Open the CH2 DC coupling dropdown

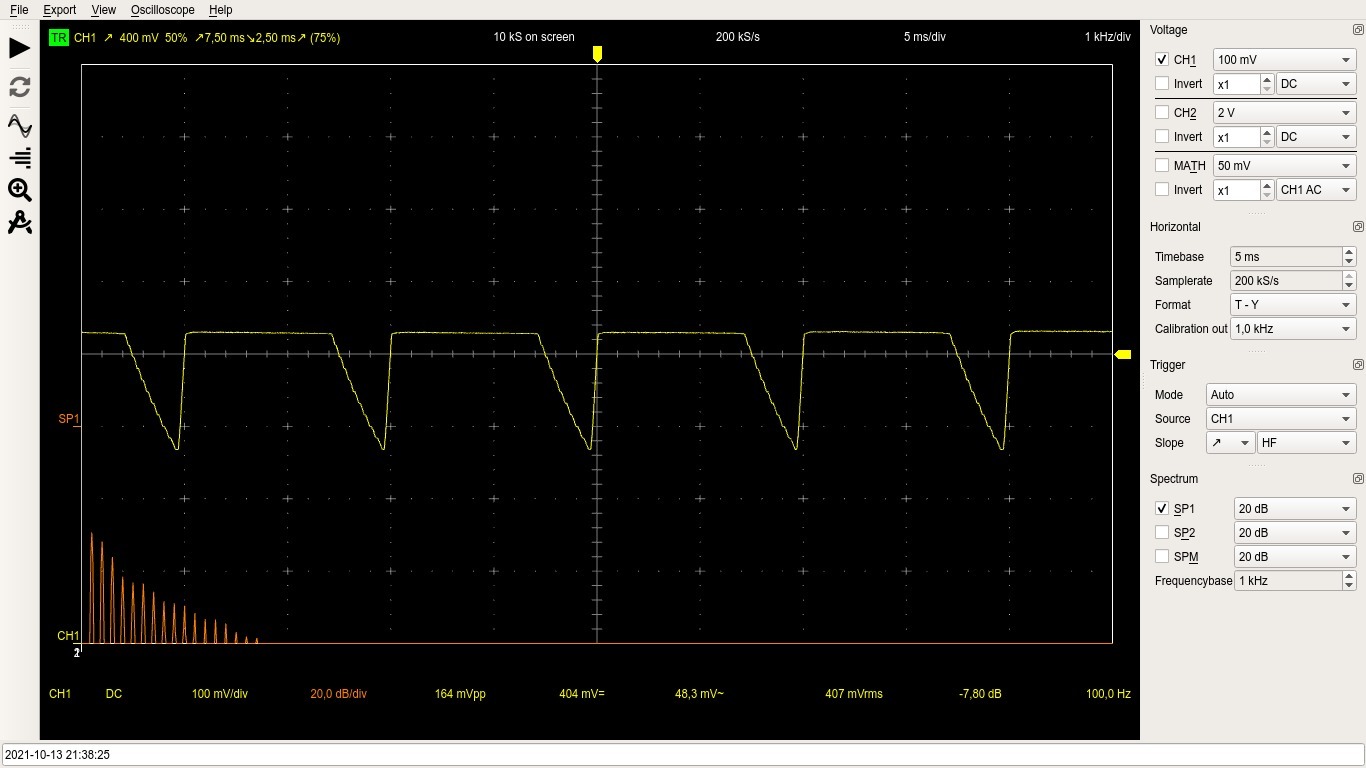tap(1316, 137)
